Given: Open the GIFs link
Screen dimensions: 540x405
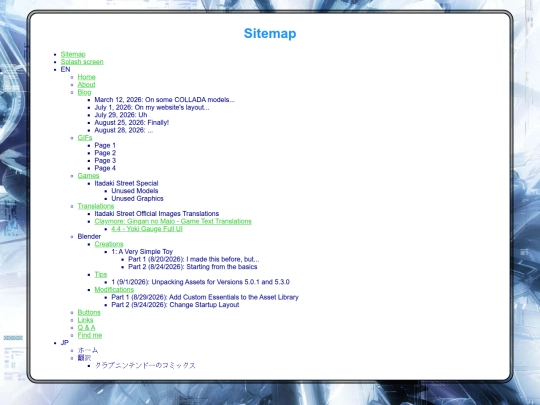Looking at the screenshot, I should pyautogui.click(x=85, y=138).
